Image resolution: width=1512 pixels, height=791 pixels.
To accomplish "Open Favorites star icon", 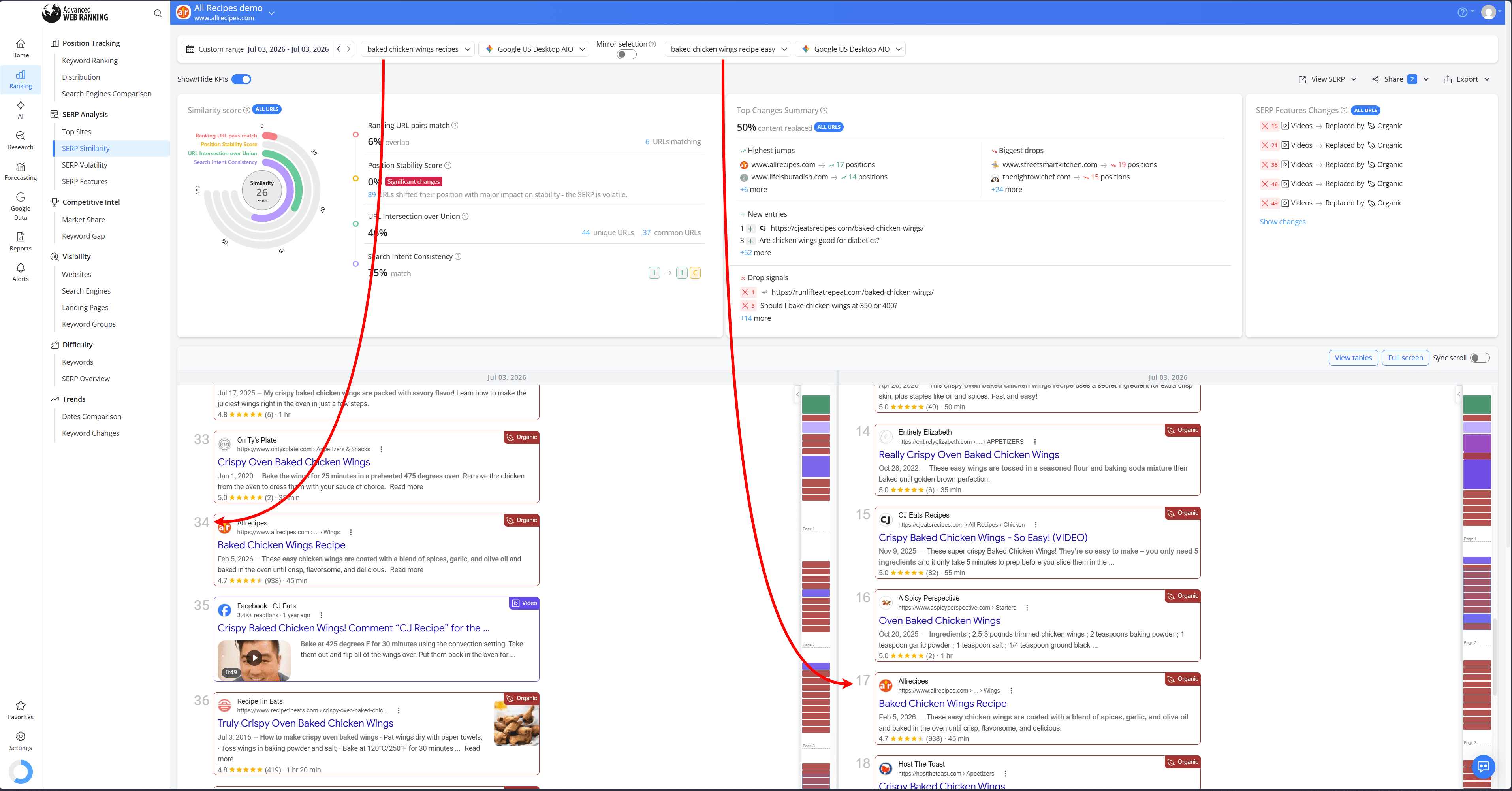I will (21, 710).
